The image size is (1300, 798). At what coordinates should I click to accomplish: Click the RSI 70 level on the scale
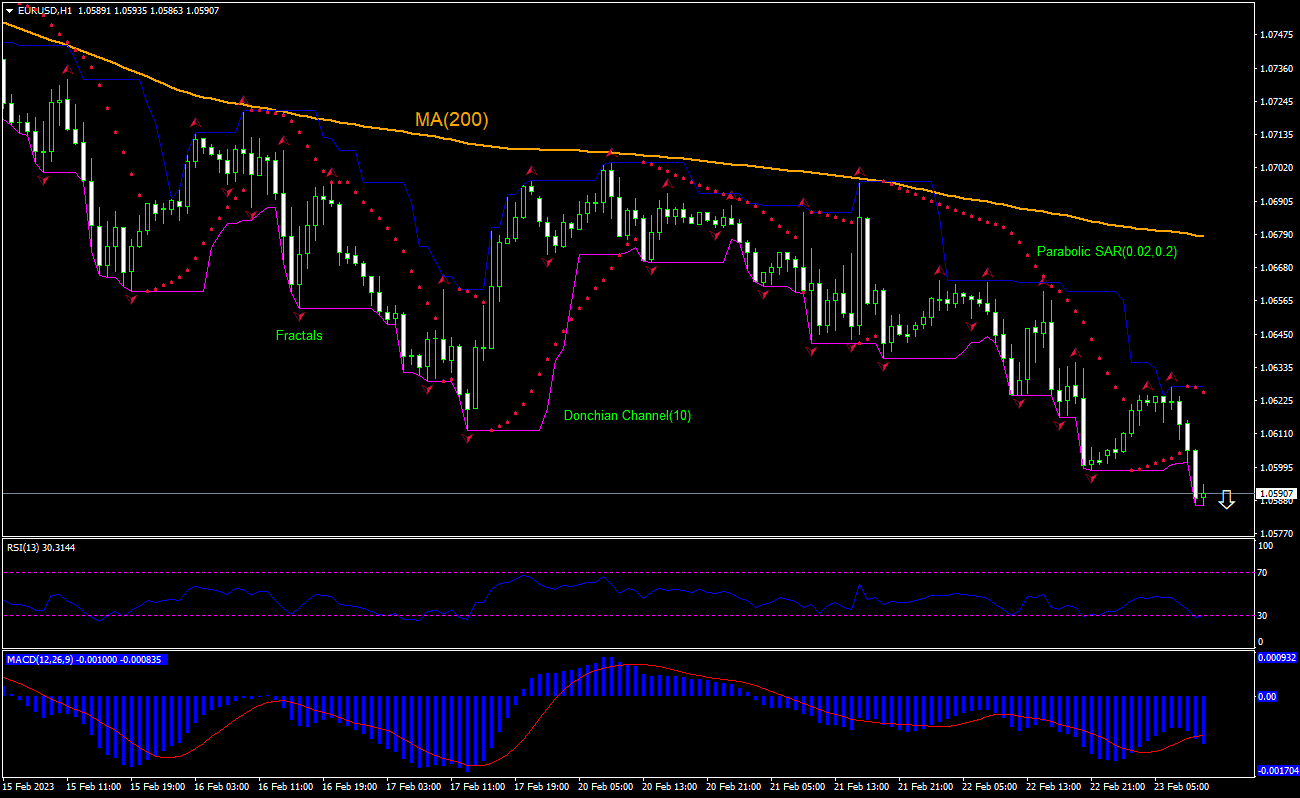coord(1264,573)
